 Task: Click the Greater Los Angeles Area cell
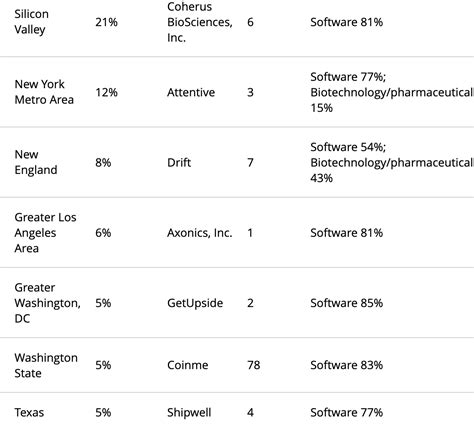(x=45, y=233)
